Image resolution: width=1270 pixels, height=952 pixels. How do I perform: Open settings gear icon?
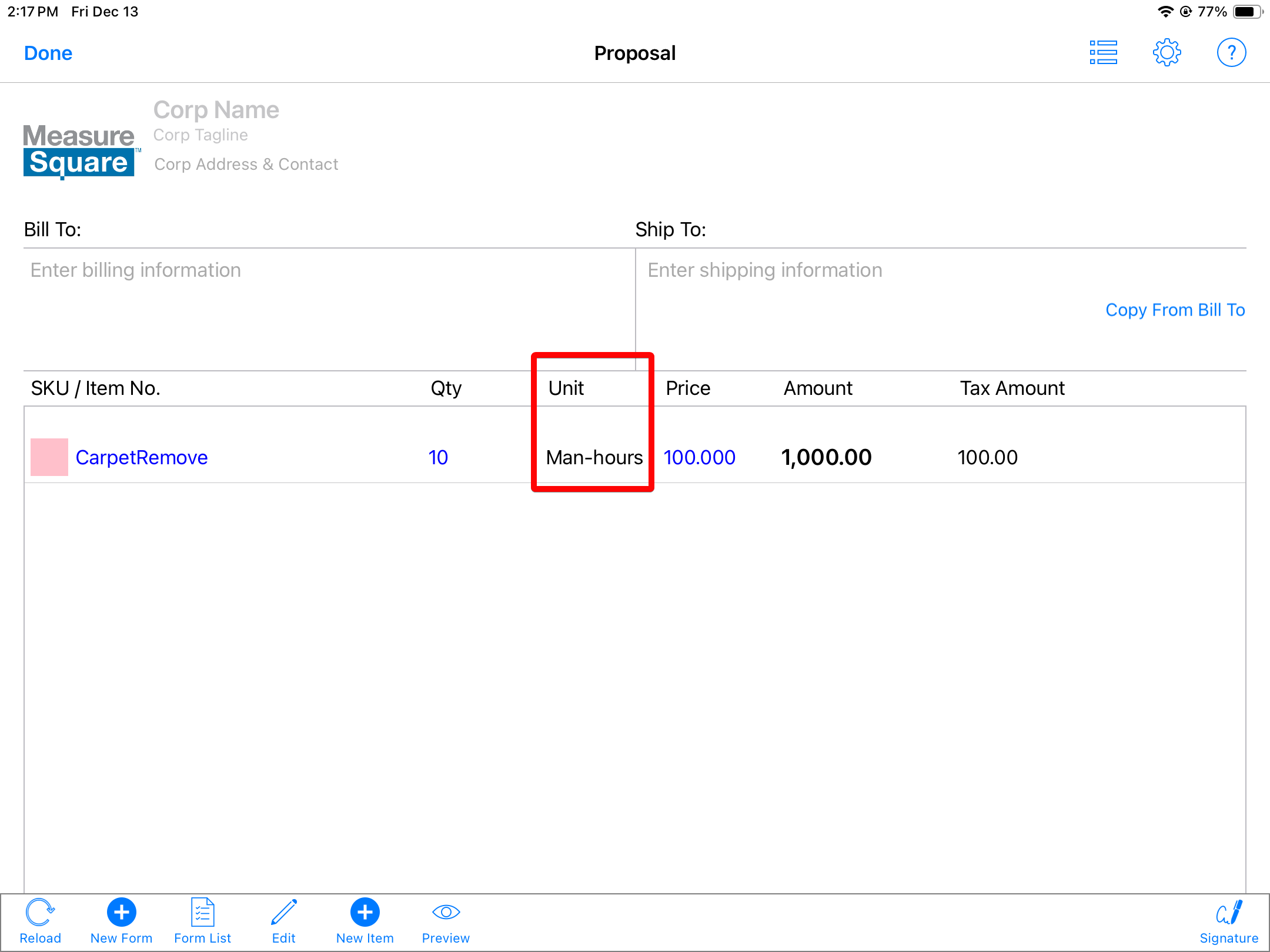click(x=1167, y=53)
